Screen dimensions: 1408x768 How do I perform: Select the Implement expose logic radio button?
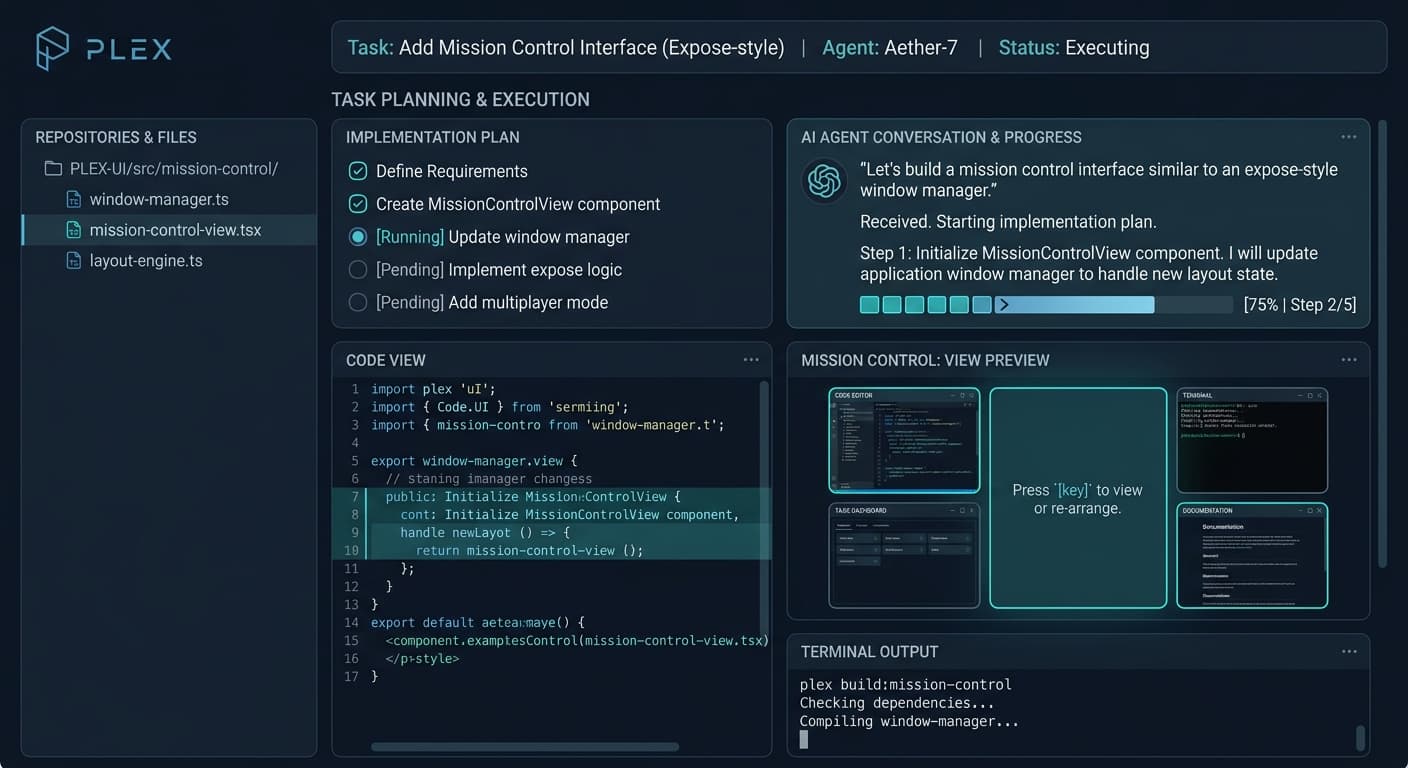[358, 269]
